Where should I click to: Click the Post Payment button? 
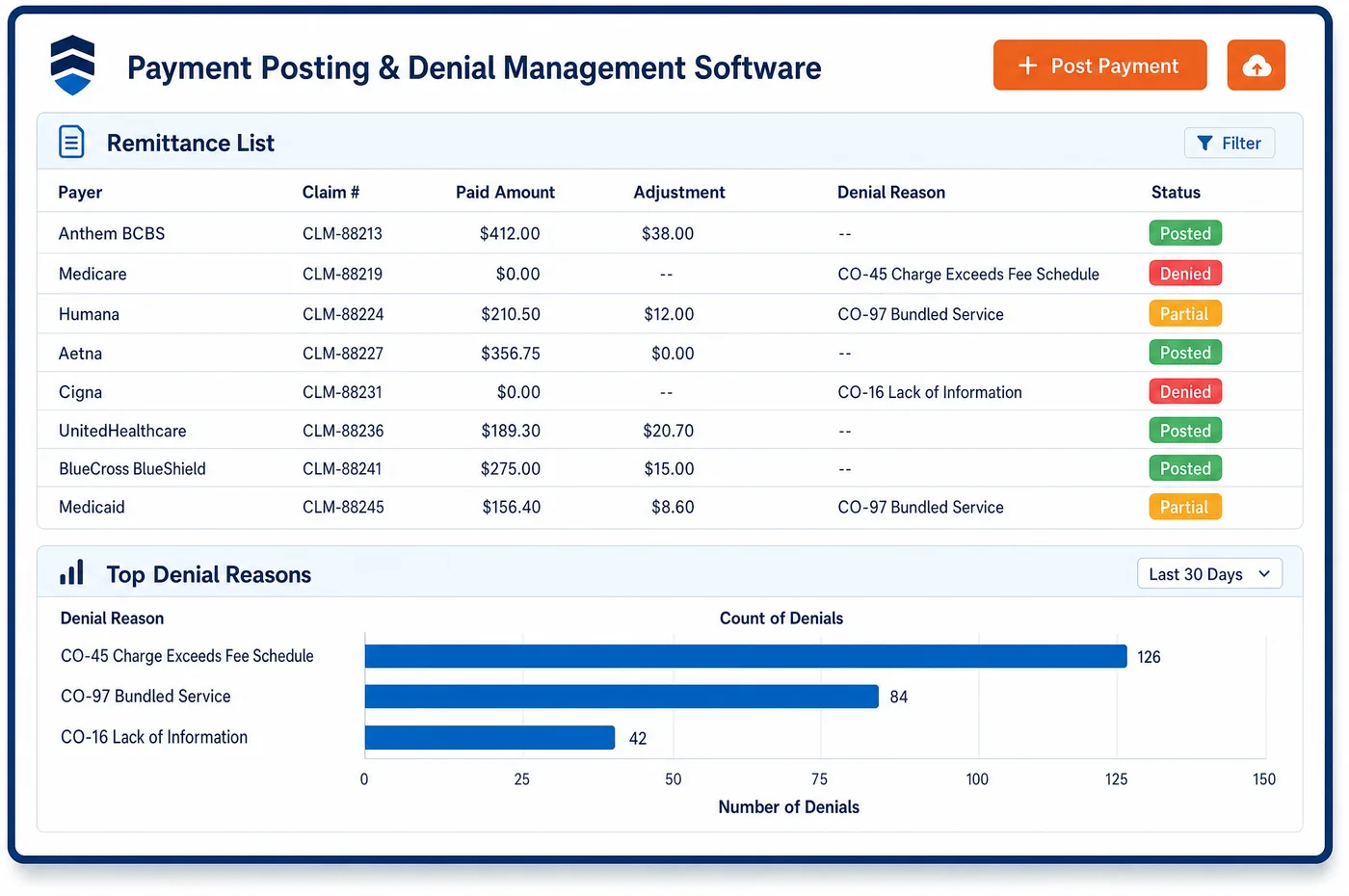(1099, 66)
